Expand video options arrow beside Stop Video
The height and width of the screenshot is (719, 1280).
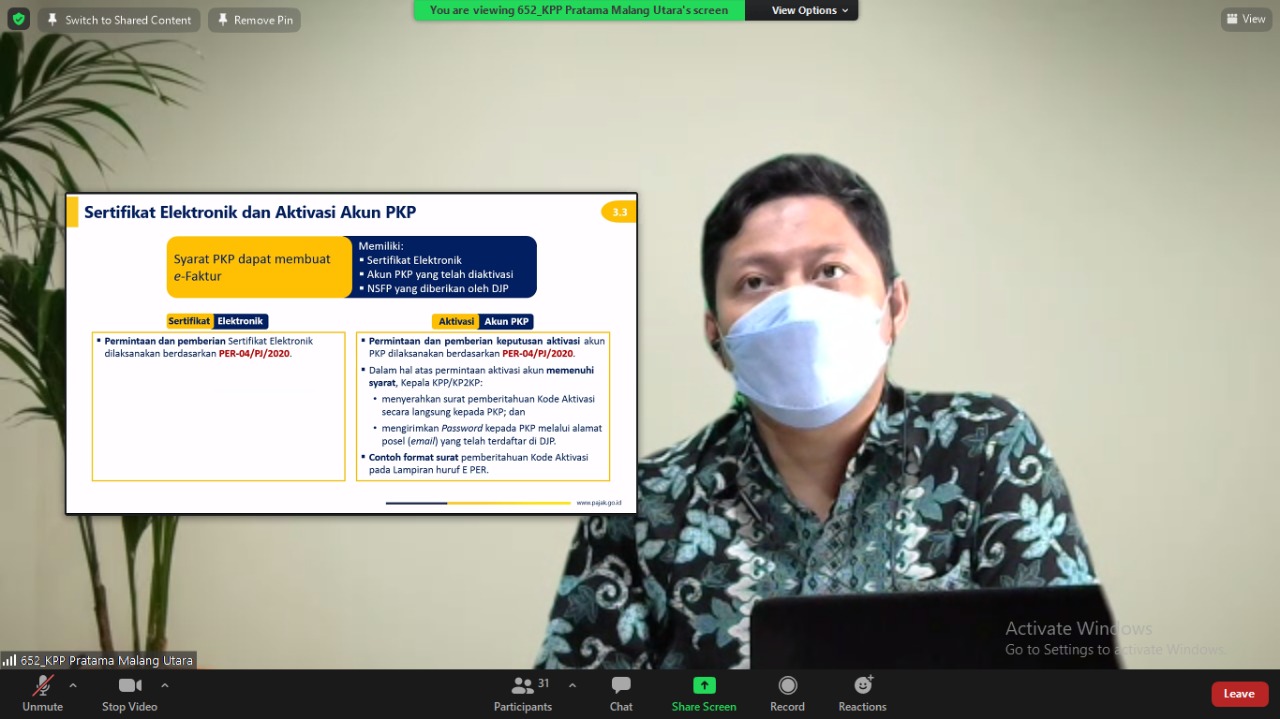click(165, 686)
